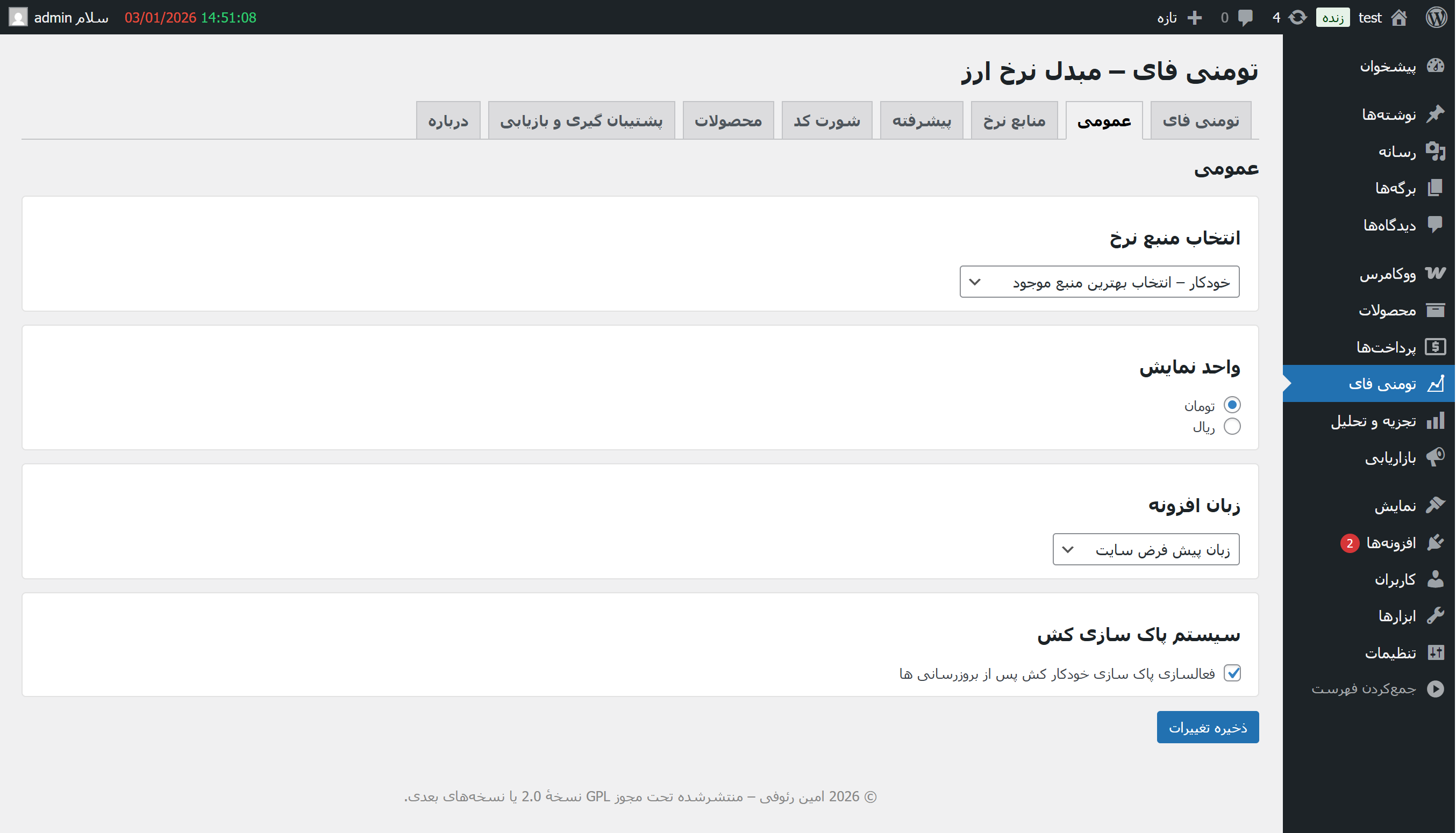Select the تومان display unit option
The image size is (1456, 833).
[x=1232, y=405]
